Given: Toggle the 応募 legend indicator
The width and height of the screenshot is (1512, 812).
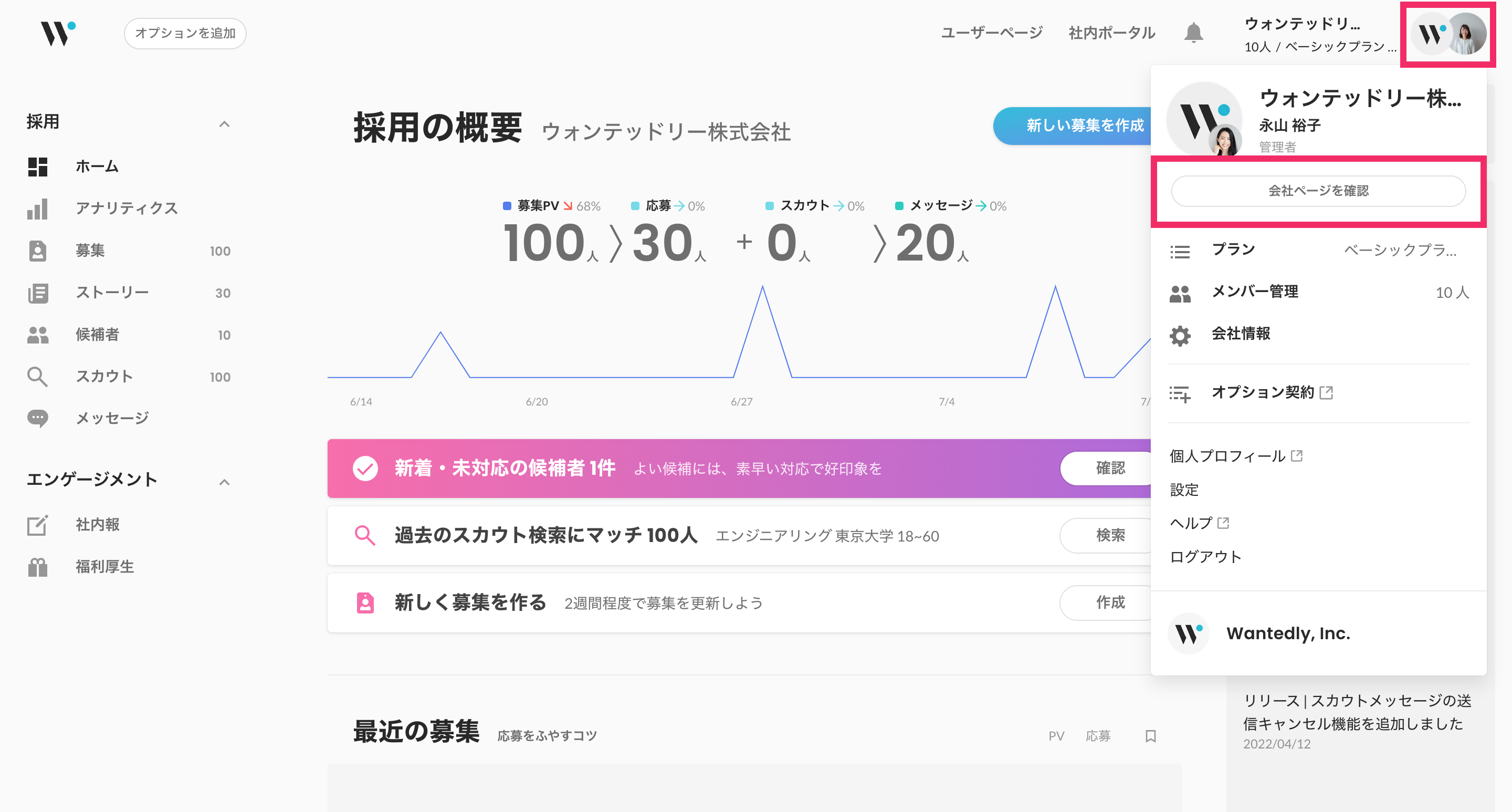Looking at the screenshot, I should coord(635,205).
